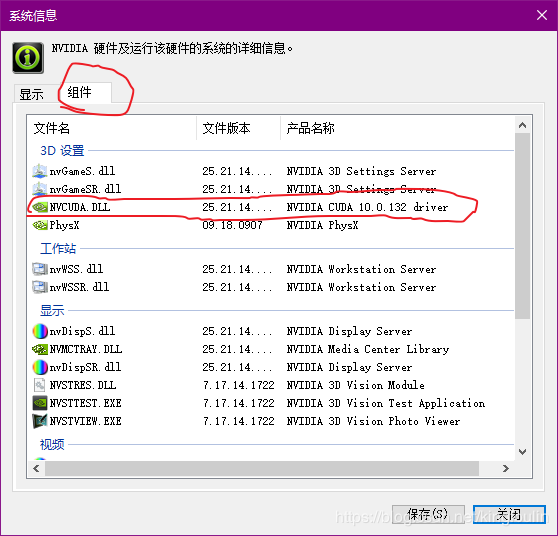
Task: Click the NVSTRES.DLL document icon
Action: point(40,385)
